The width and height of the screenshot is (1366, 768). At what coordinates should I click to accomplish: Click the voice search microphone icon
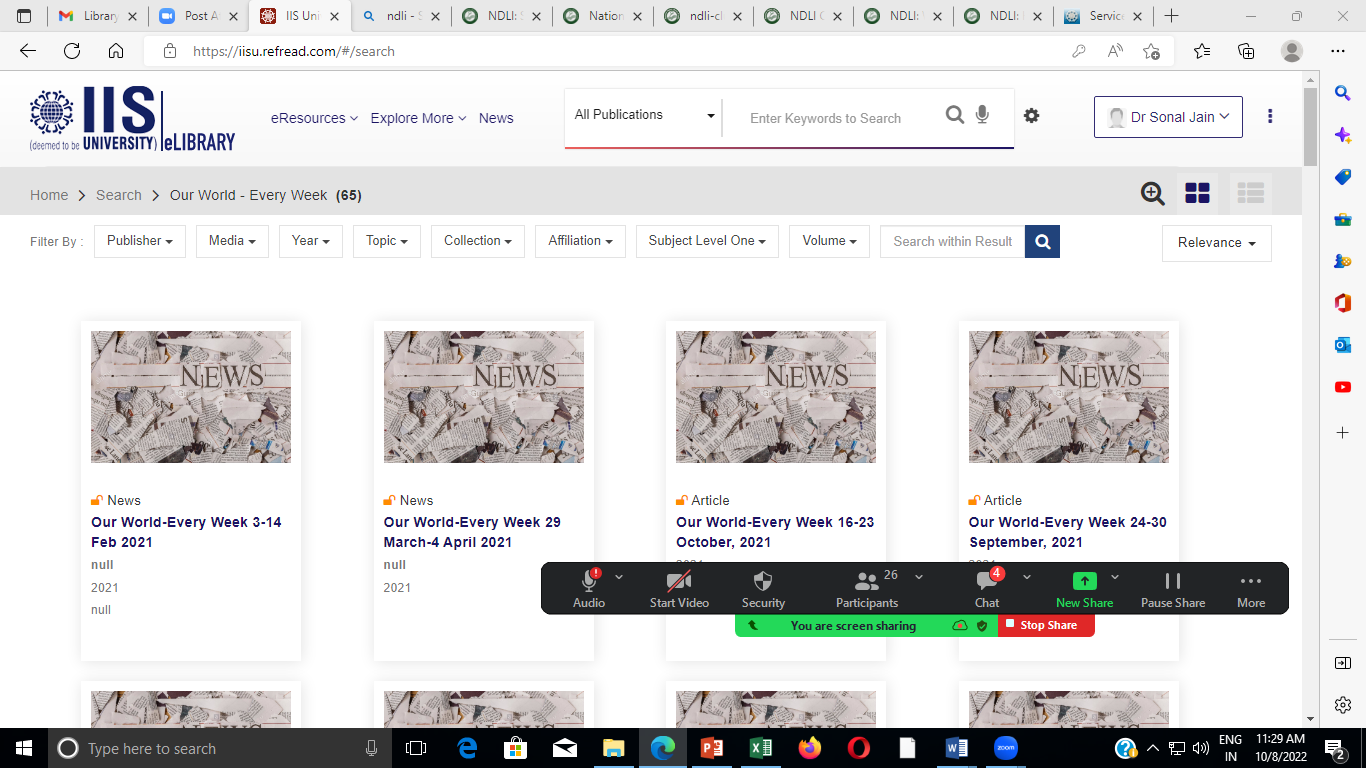[x=982, y=116]
